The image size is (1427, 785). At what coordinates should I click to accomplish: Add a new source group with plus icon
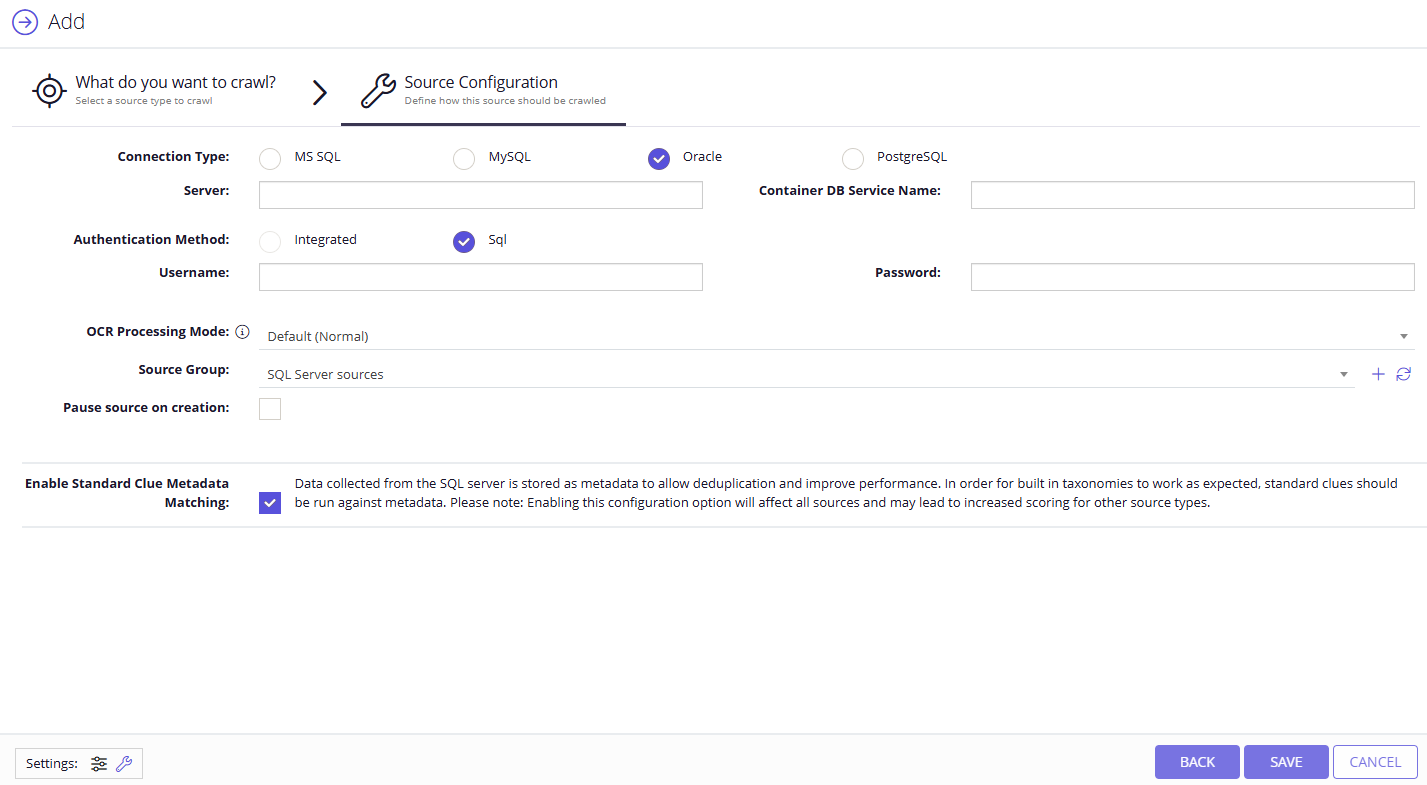(x=1378, y=374)
